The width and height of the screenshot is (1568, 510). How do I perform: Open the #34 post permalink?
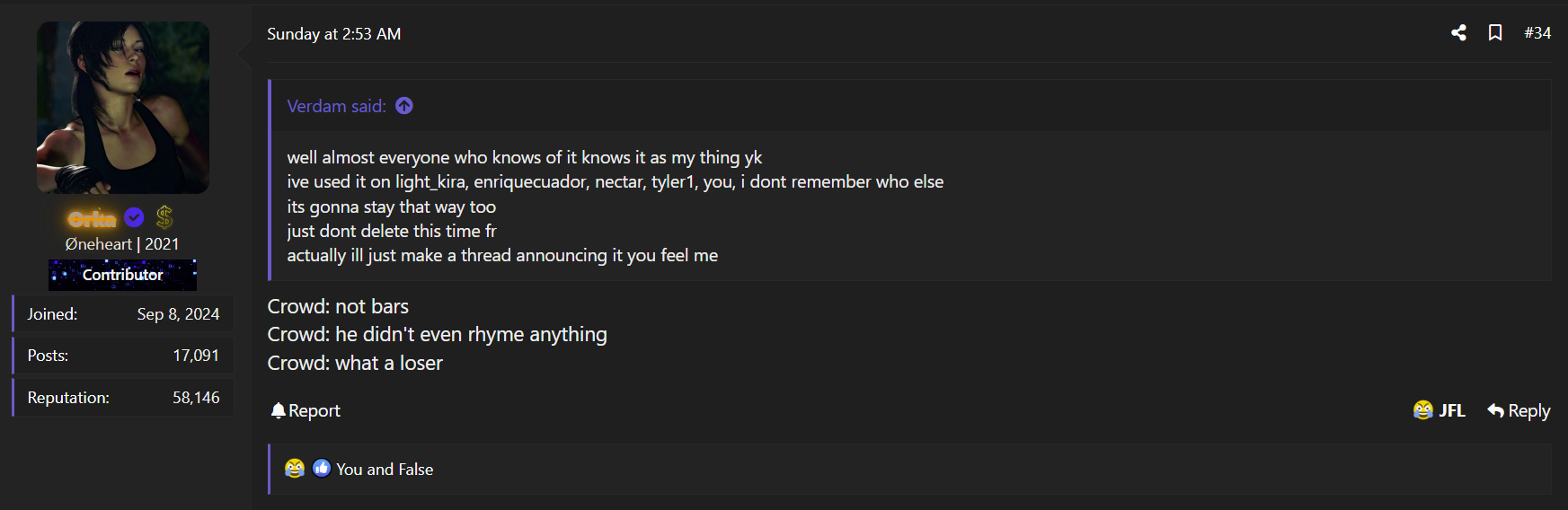tap(1537, 33)
